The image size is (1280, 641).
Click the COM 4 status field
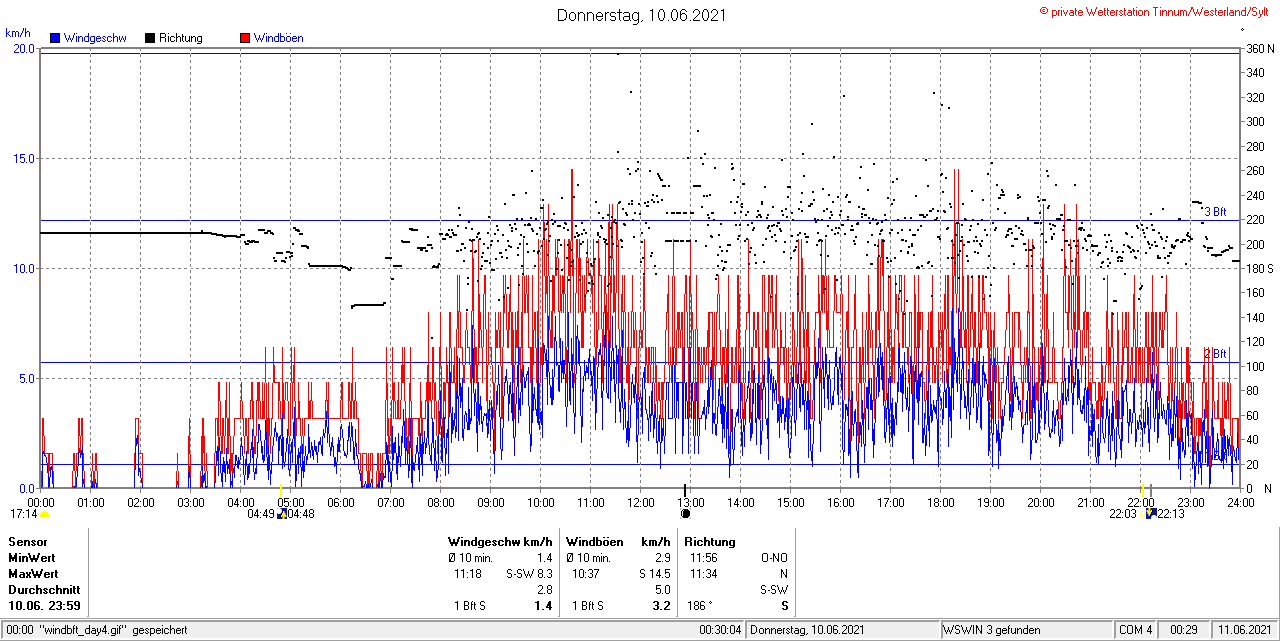1136,630
